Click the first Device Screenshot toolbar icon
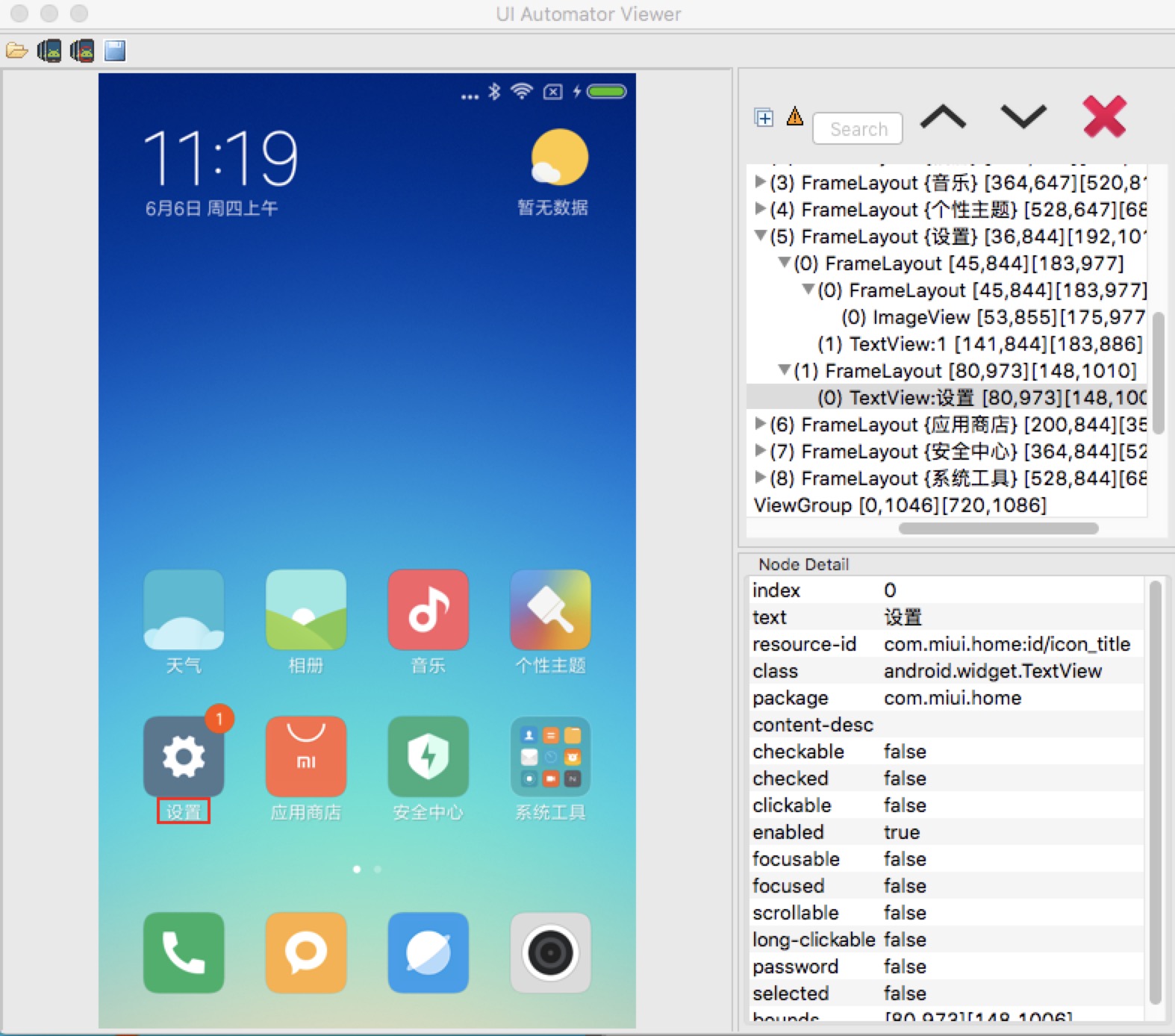Screen dimensions: 1175x1036 tap(49, 51)
